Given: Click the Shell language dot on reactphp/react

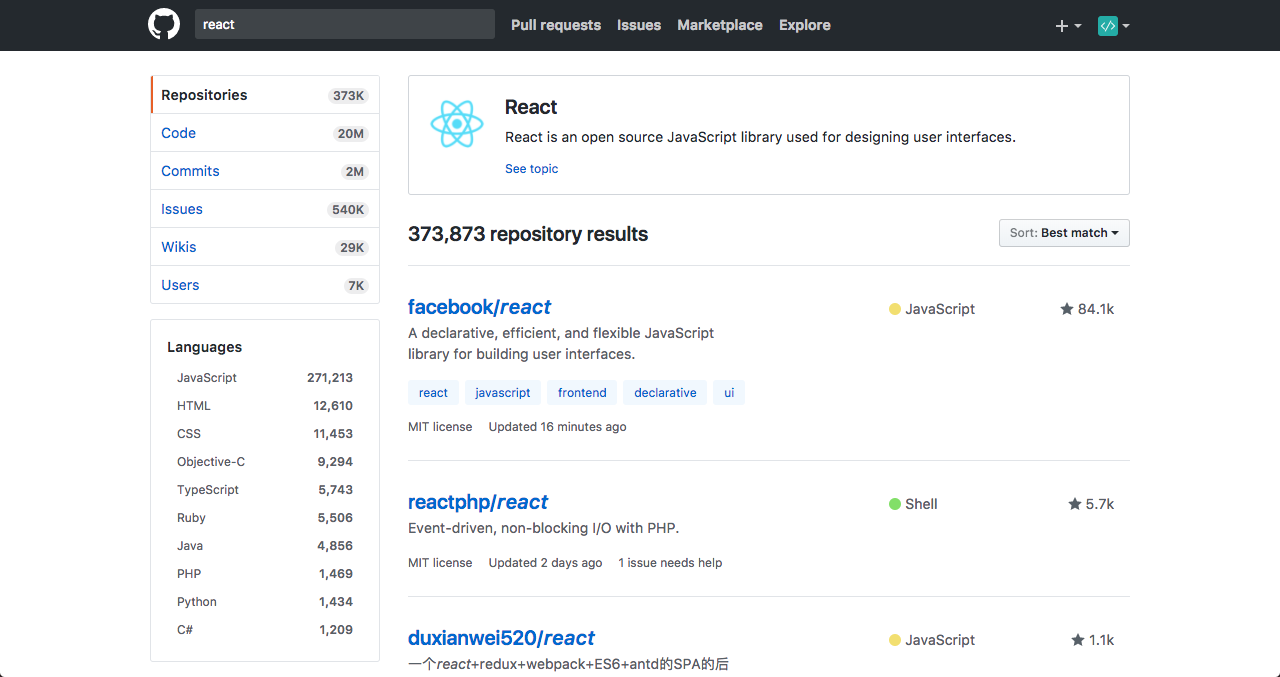Looking at the screenshot, I should pyautogui.click(x=892, y=503).
